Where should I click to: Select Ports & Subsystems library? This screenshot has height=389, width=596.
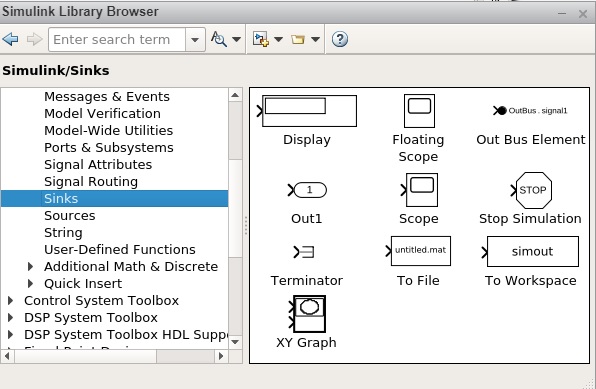pos(109,148)
